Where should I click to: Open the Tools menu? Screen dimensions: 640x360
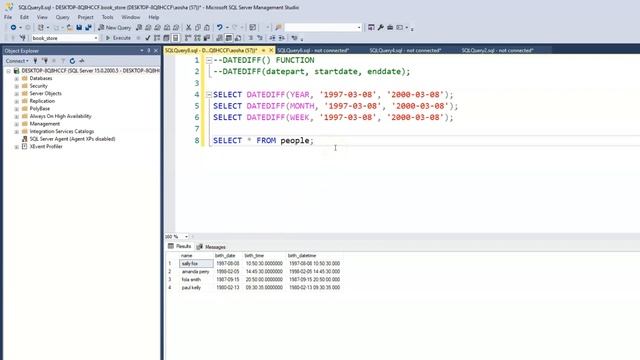tap(107, 17)
